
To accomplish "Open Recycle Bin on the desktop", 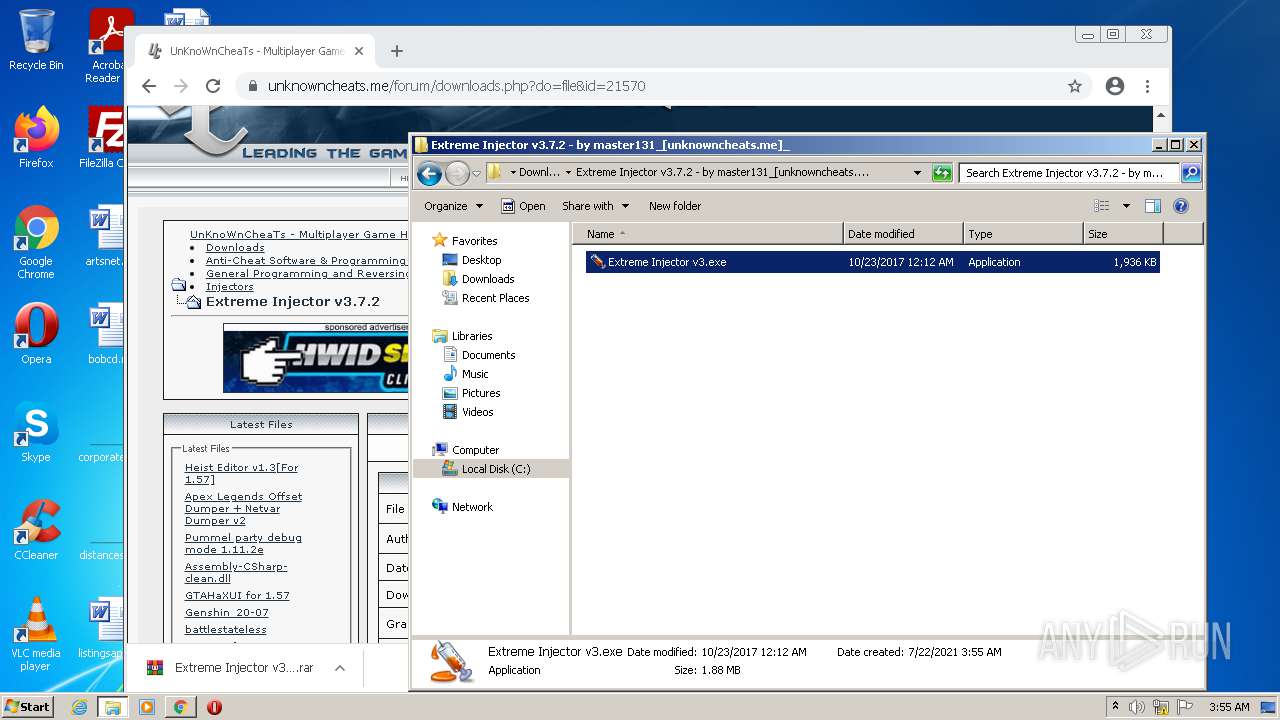I will pos(36,40).
